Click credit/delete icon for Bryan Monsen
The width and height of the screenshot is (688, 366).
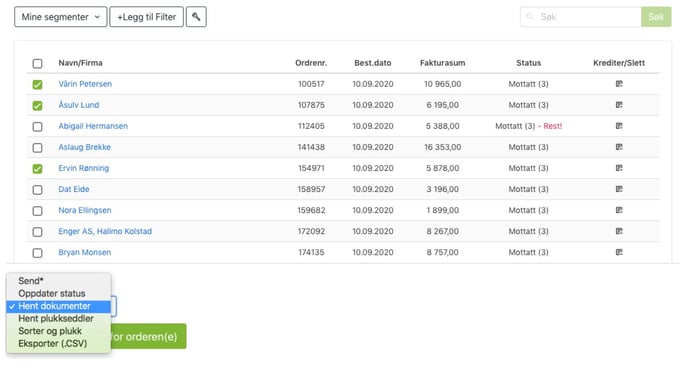[619, 252]
